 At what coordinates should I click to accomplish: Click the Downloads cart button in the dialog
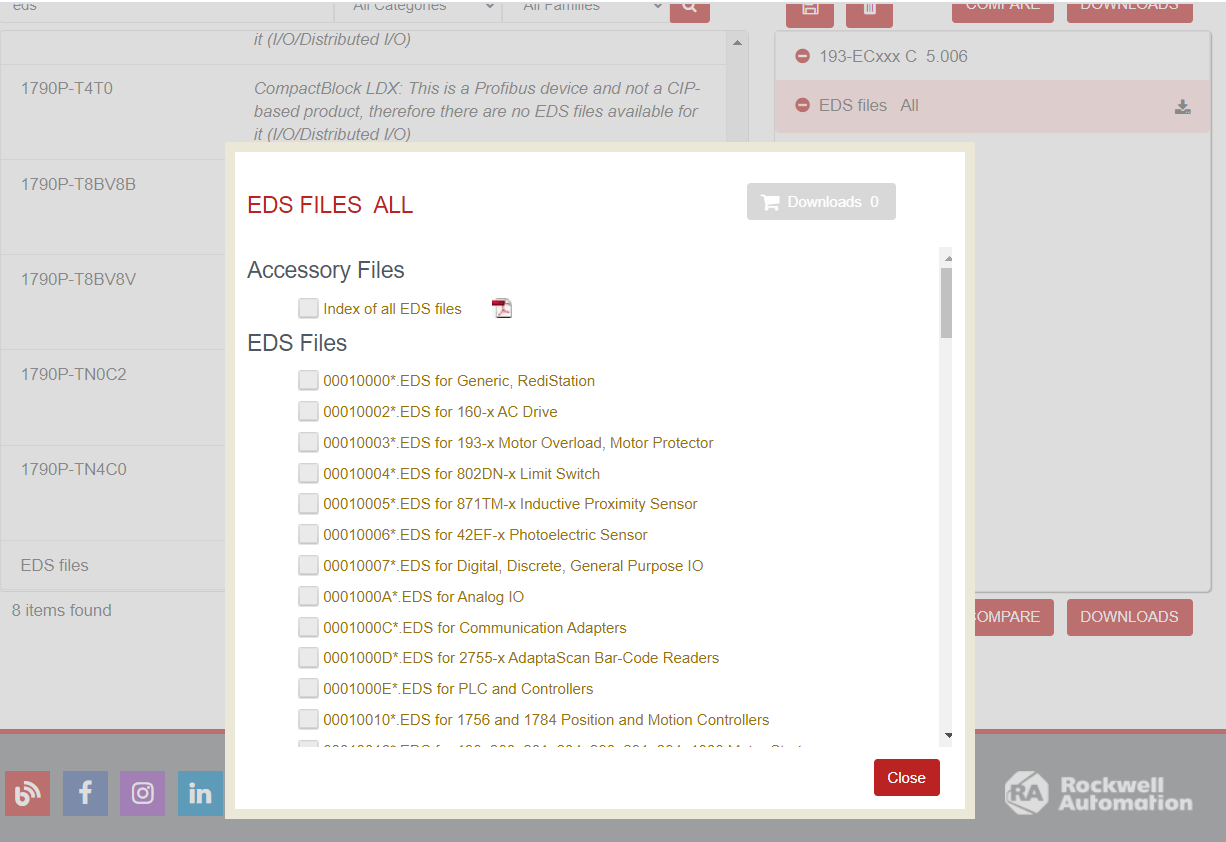[821, 202]
